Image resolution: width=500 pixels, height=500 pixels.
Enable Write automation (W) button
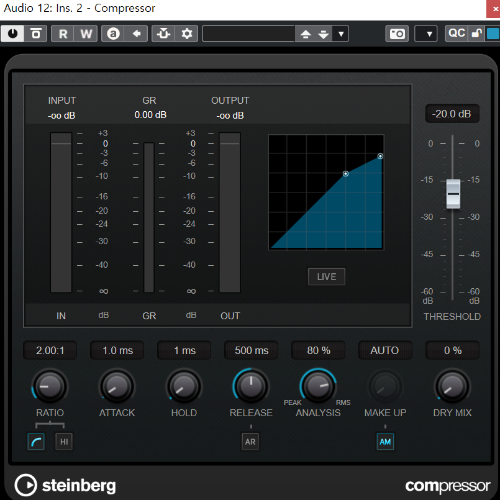tap(86, 34)
